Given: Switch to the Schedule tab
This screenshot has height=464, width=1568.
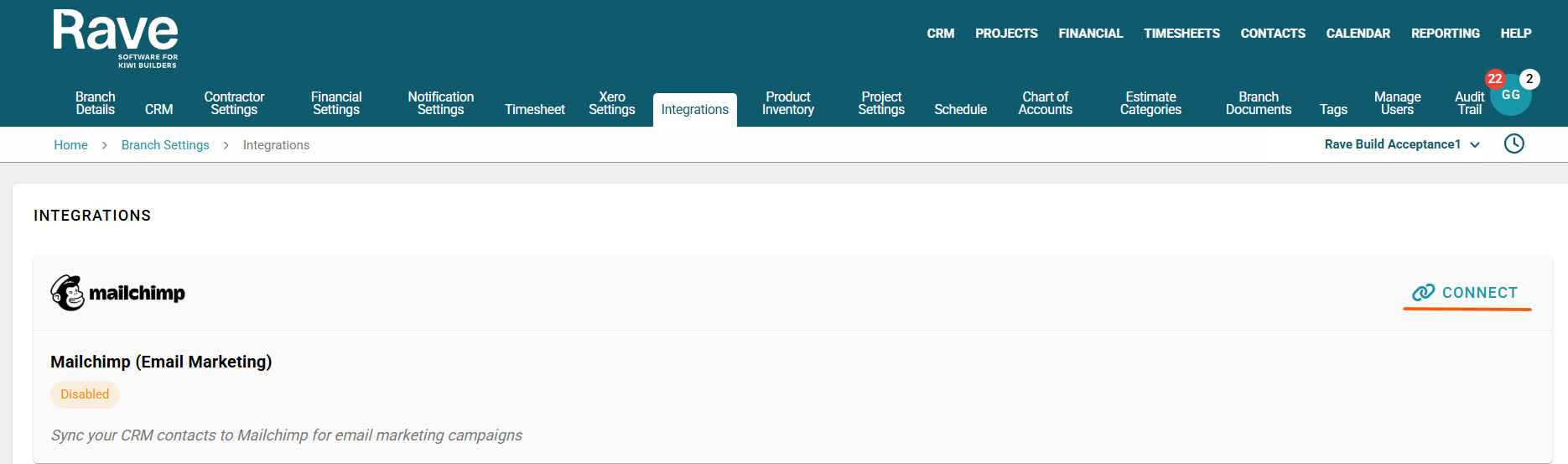Looking at the screenshot, I should pos(961,110).
